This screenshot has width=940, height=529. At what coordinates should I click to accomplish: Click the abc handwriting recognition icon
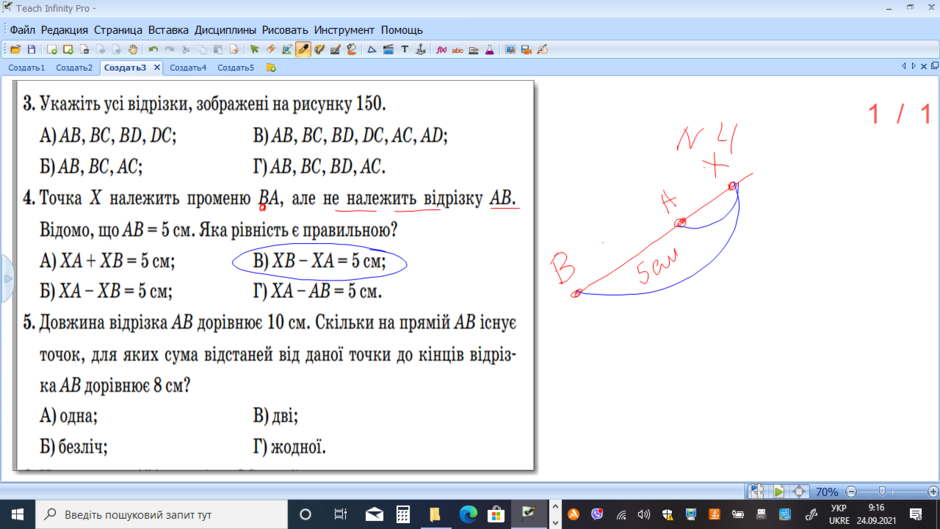[x=457, y=50]
